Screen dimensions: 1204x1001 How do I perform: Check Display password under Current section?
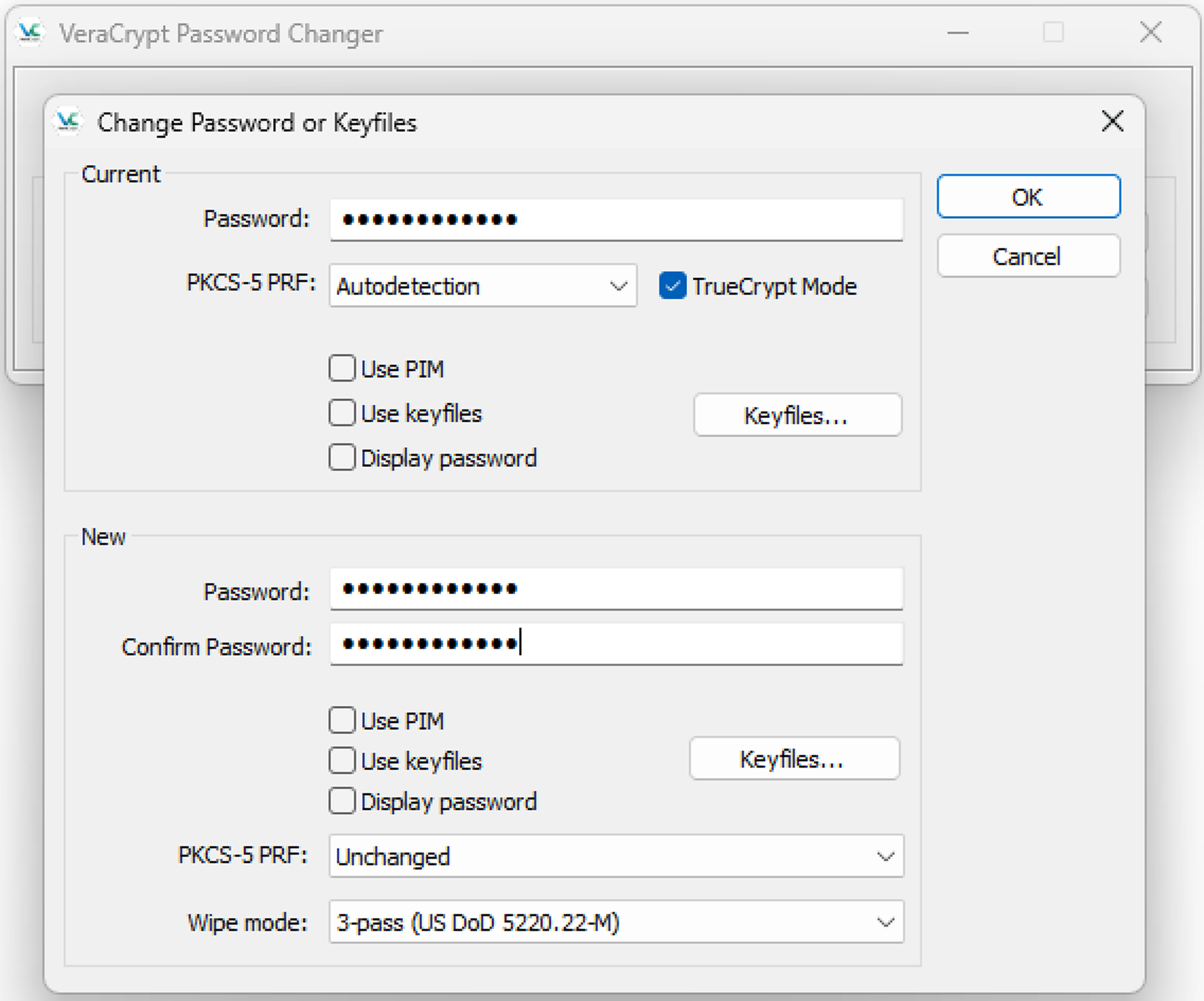click(x=342, y=458)
